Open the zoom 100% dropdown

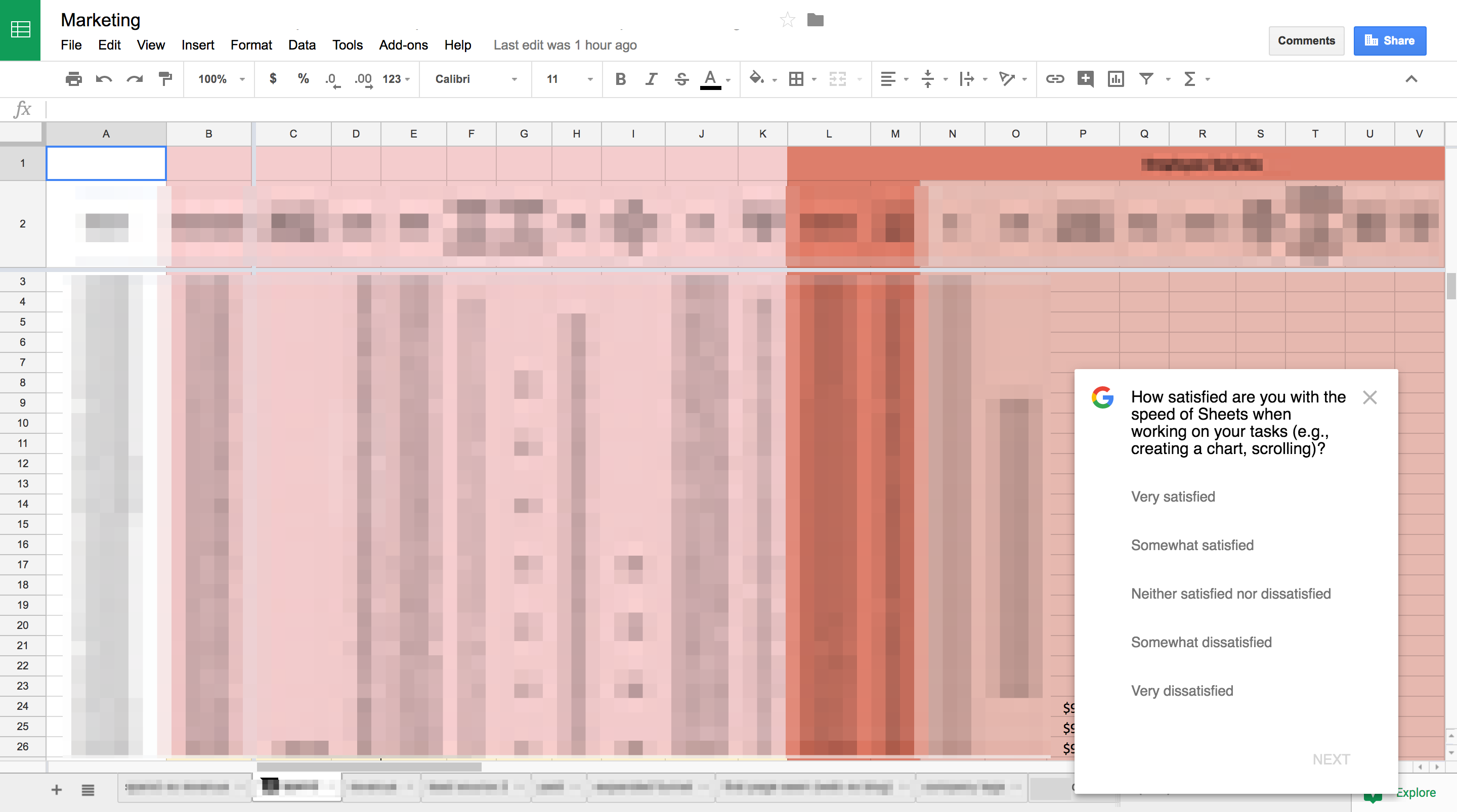click(221, 79)
